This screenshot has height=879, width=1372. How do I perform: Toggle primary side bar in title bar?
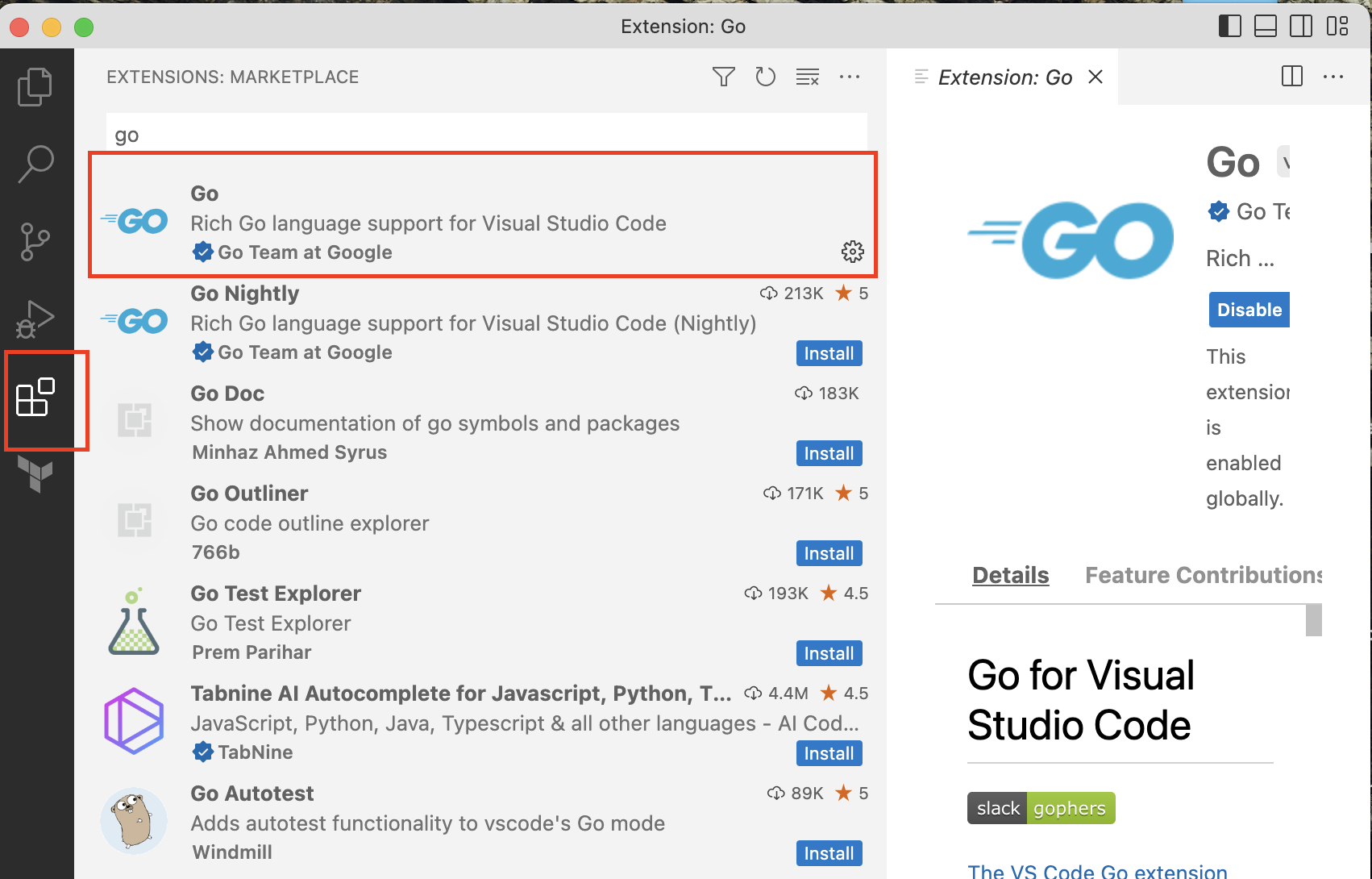tap(1229, 26)
